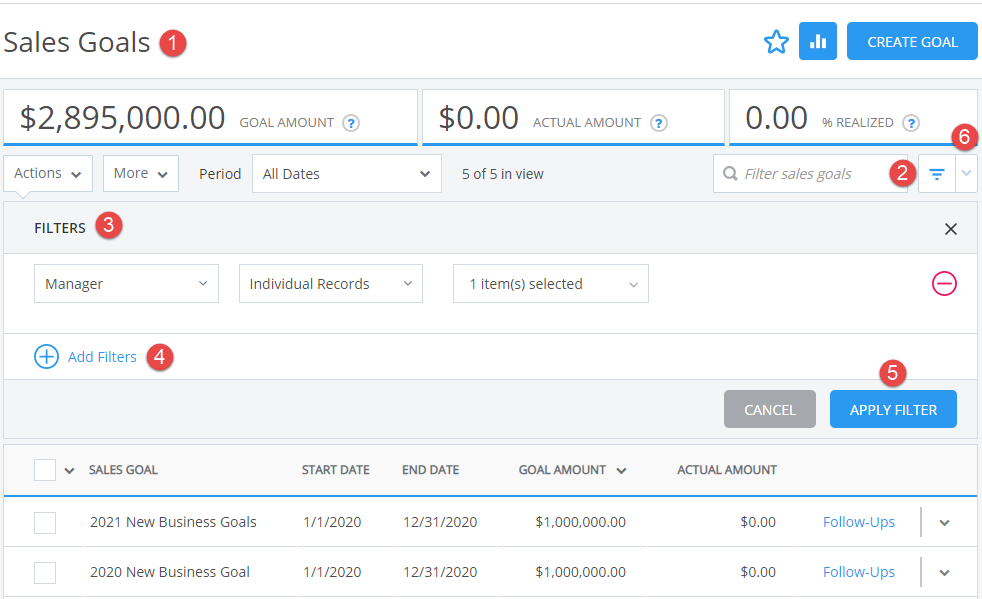Open help for Goal Amount
Viewport: 982px width, 599px height.
tap(351, 123)
